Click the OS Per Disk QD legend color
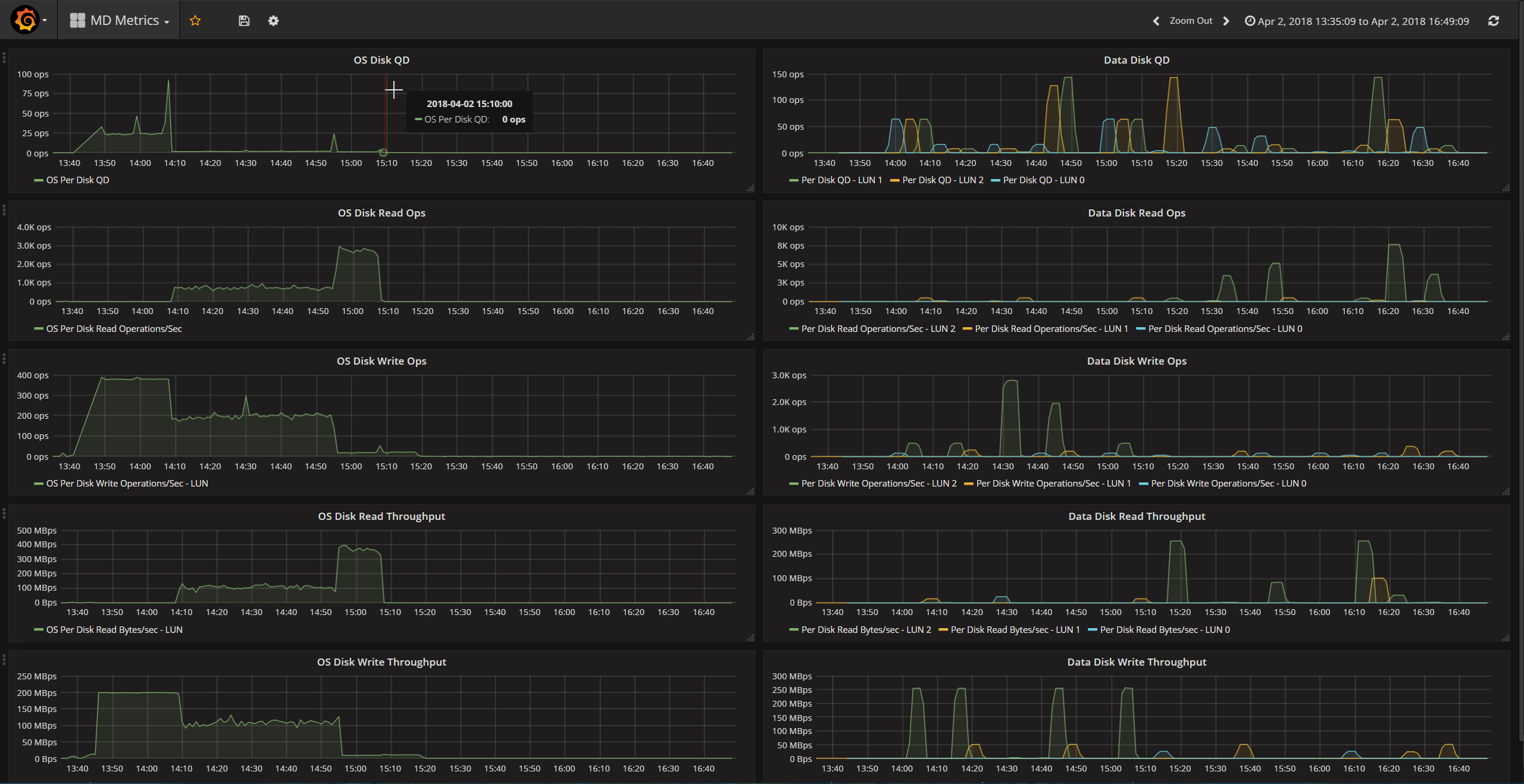This screenshot has height=784, width=1524. point(39,180)
